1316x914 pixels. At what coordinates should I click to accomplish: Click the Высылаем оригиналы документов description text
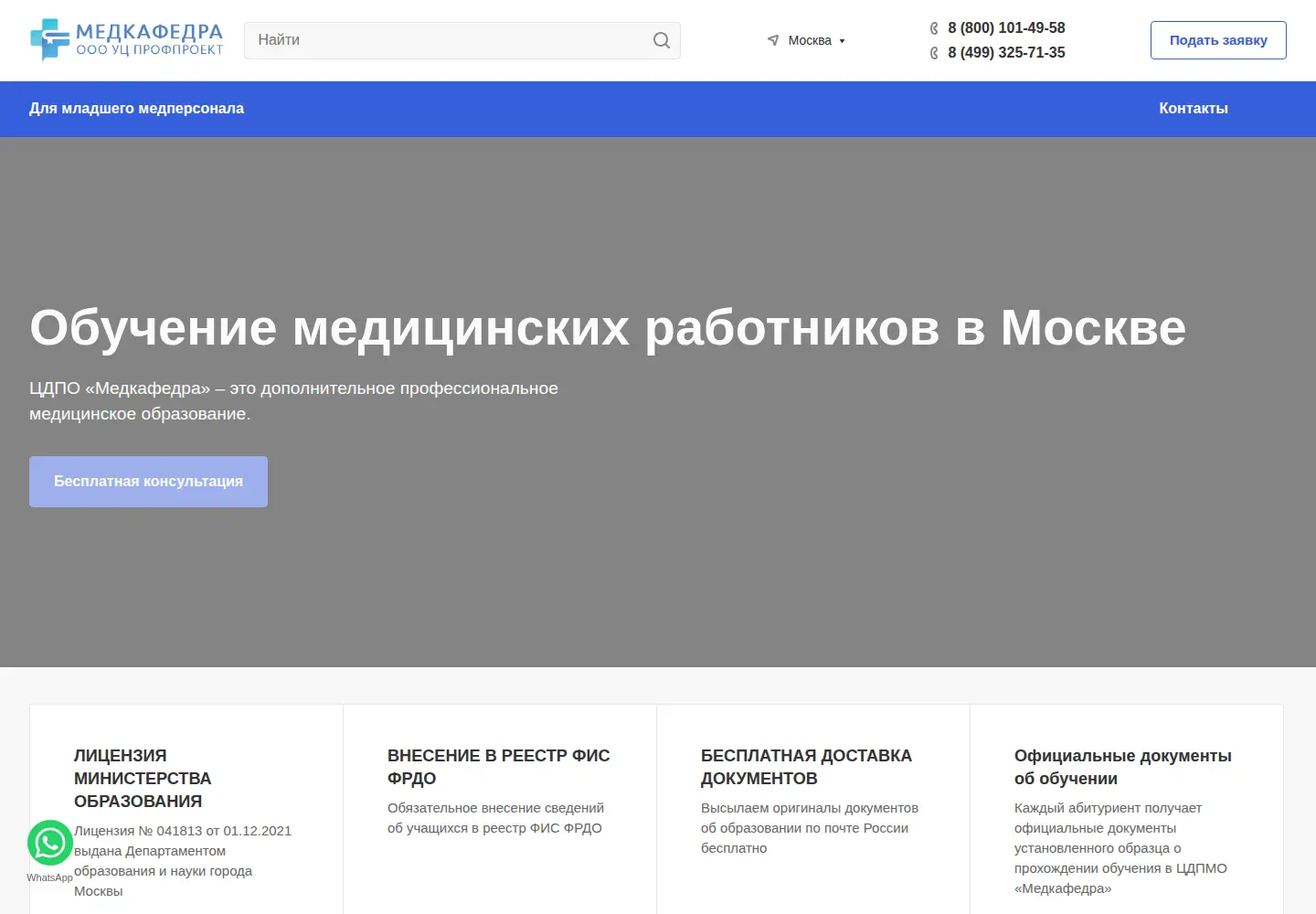pos(810,828)
